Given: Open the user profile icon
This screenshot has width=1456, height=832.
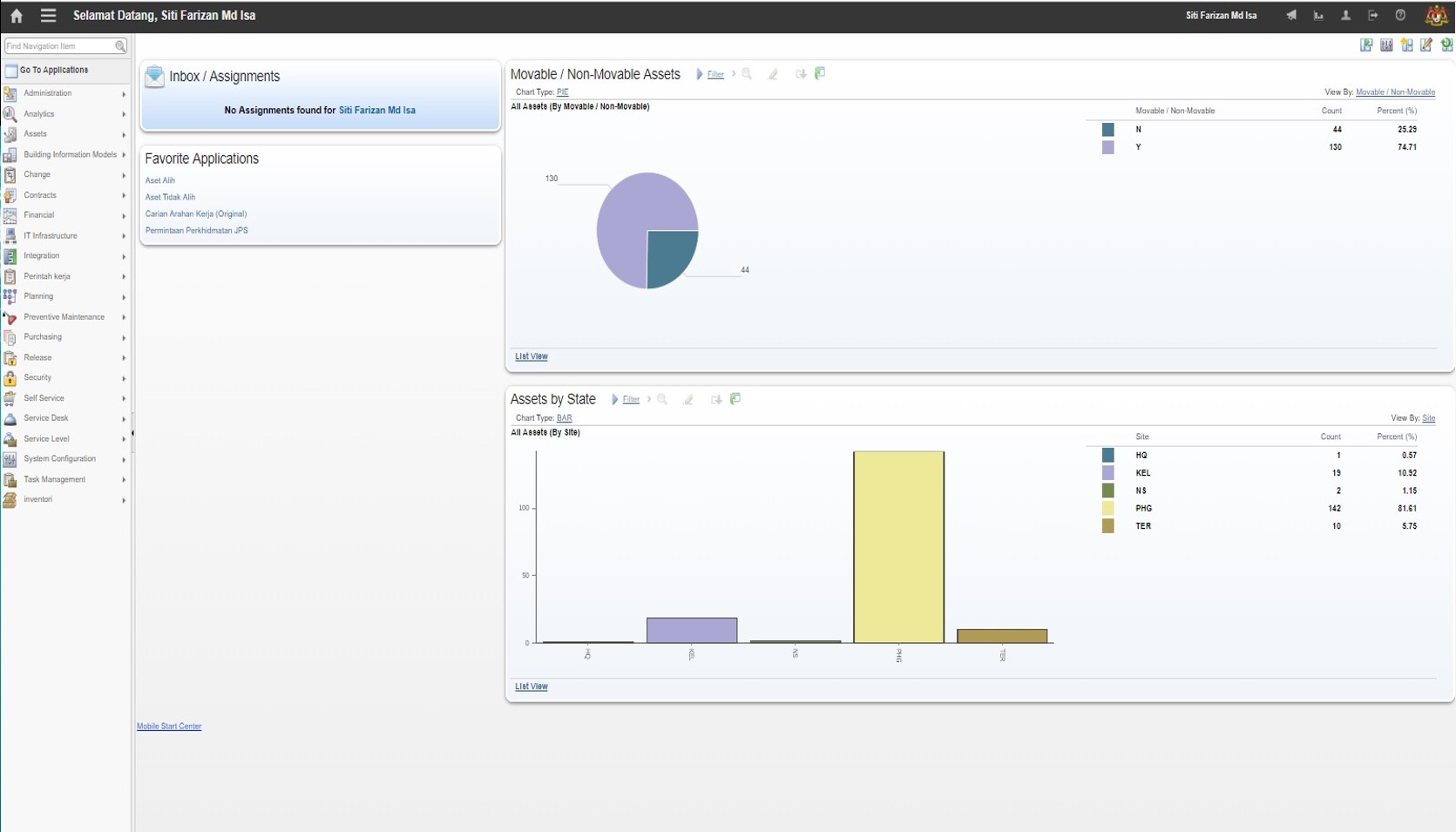Looking at the screenshot, I should [x=1345, y=16].
